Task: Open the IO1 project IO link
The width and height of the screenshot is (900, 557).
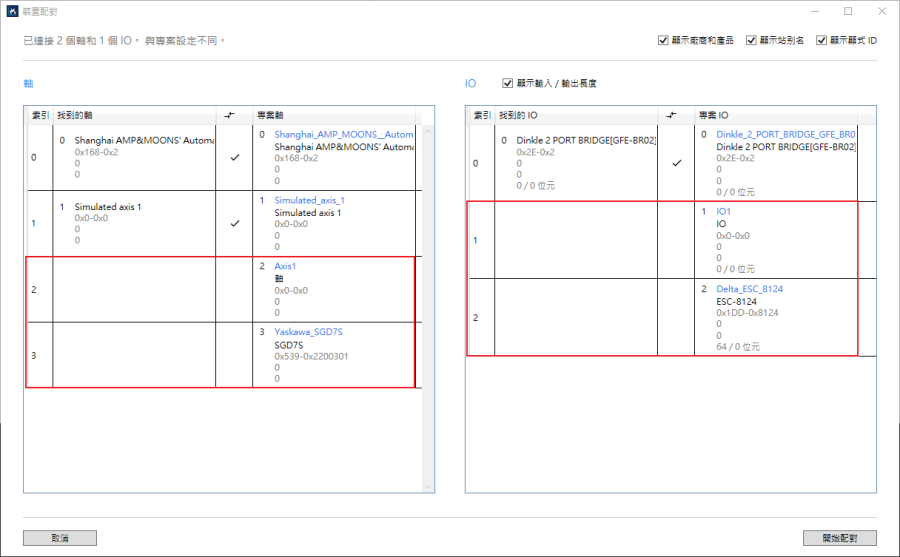Action: tap(723, 211)
